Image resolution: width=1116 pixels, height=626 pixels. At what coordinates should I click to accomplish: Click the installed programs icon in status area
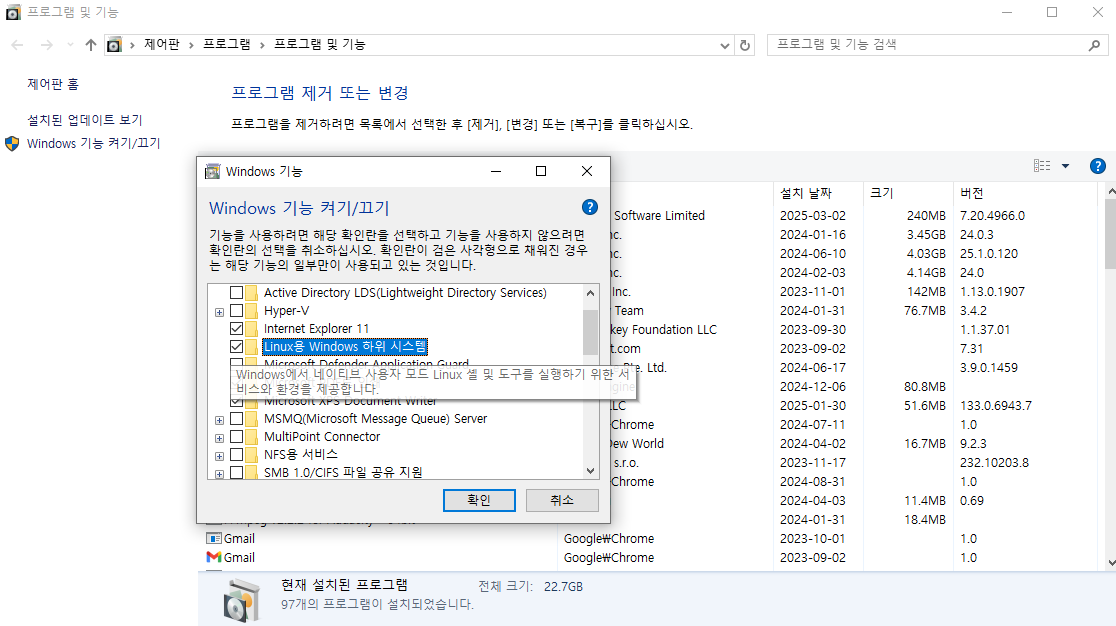click(x=241, y=600)
